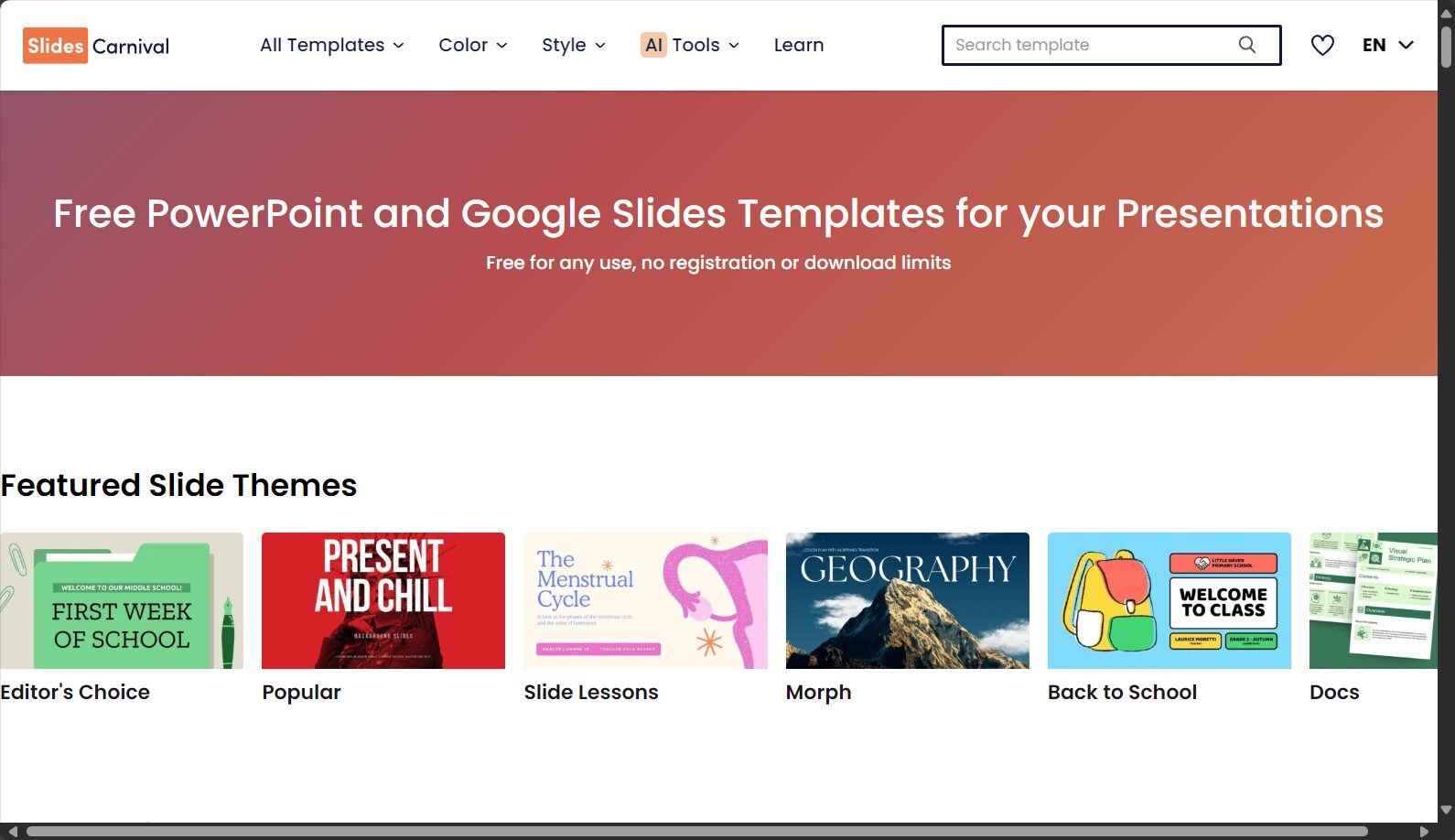Open the Welcome to Class thumbnail
This screenshot has width=1455, height=840.
tap(1169, 600)
